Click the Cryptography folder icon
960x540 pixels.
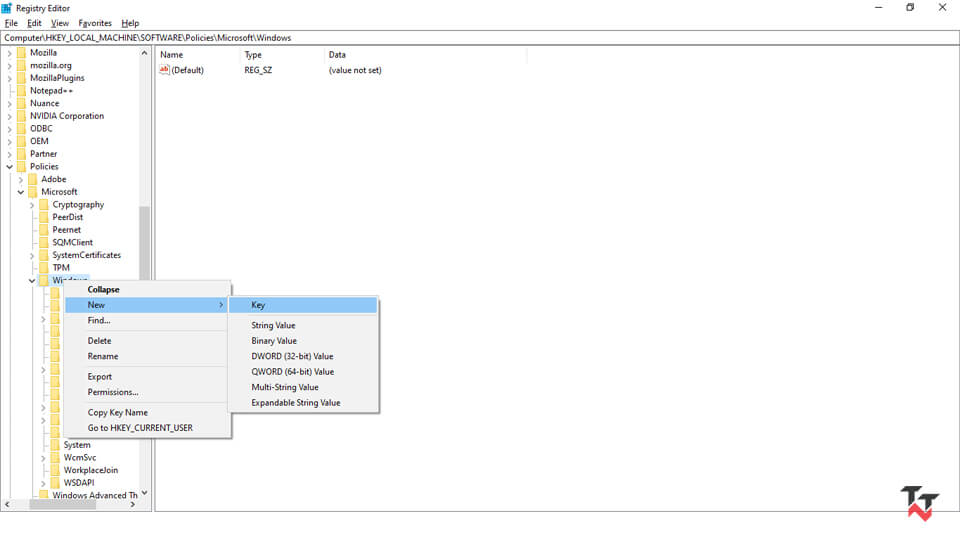pyautogui.click(x=43, y=204)
